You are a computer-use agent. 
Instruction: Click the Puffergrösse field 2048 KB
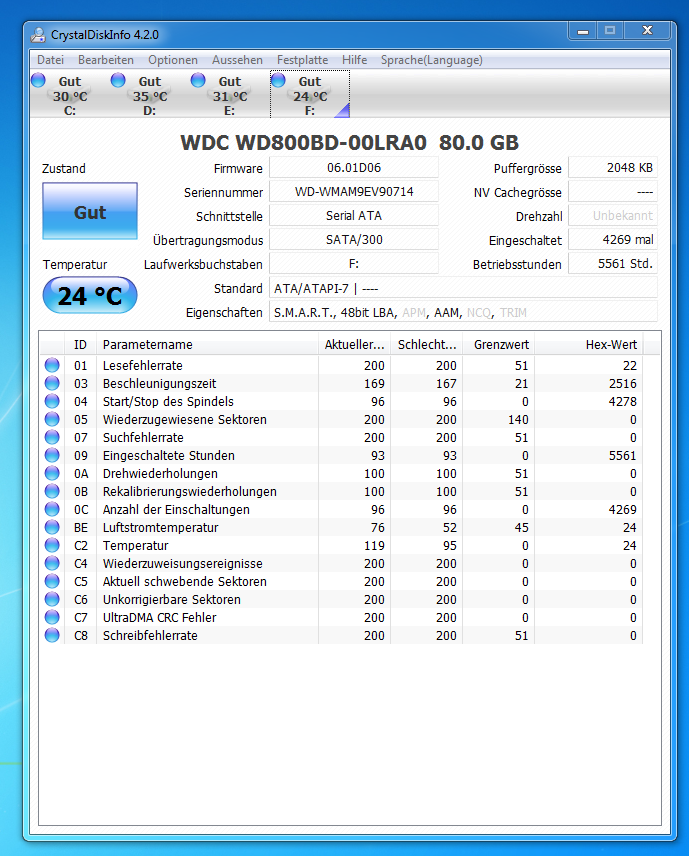(x=613, y=168)
